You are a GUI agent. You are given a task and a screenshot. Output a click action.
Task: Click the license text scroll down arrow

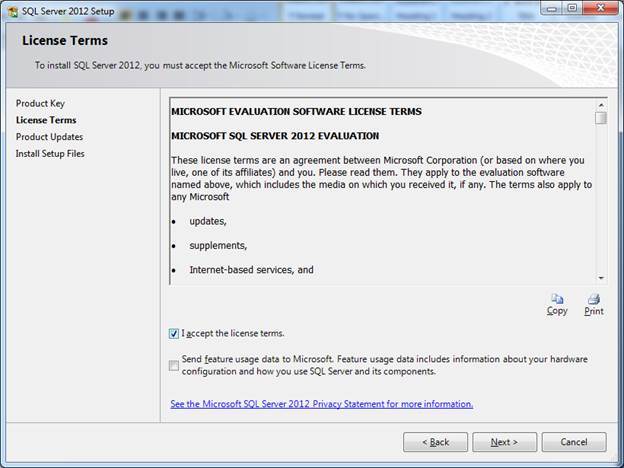pos(601,278)
